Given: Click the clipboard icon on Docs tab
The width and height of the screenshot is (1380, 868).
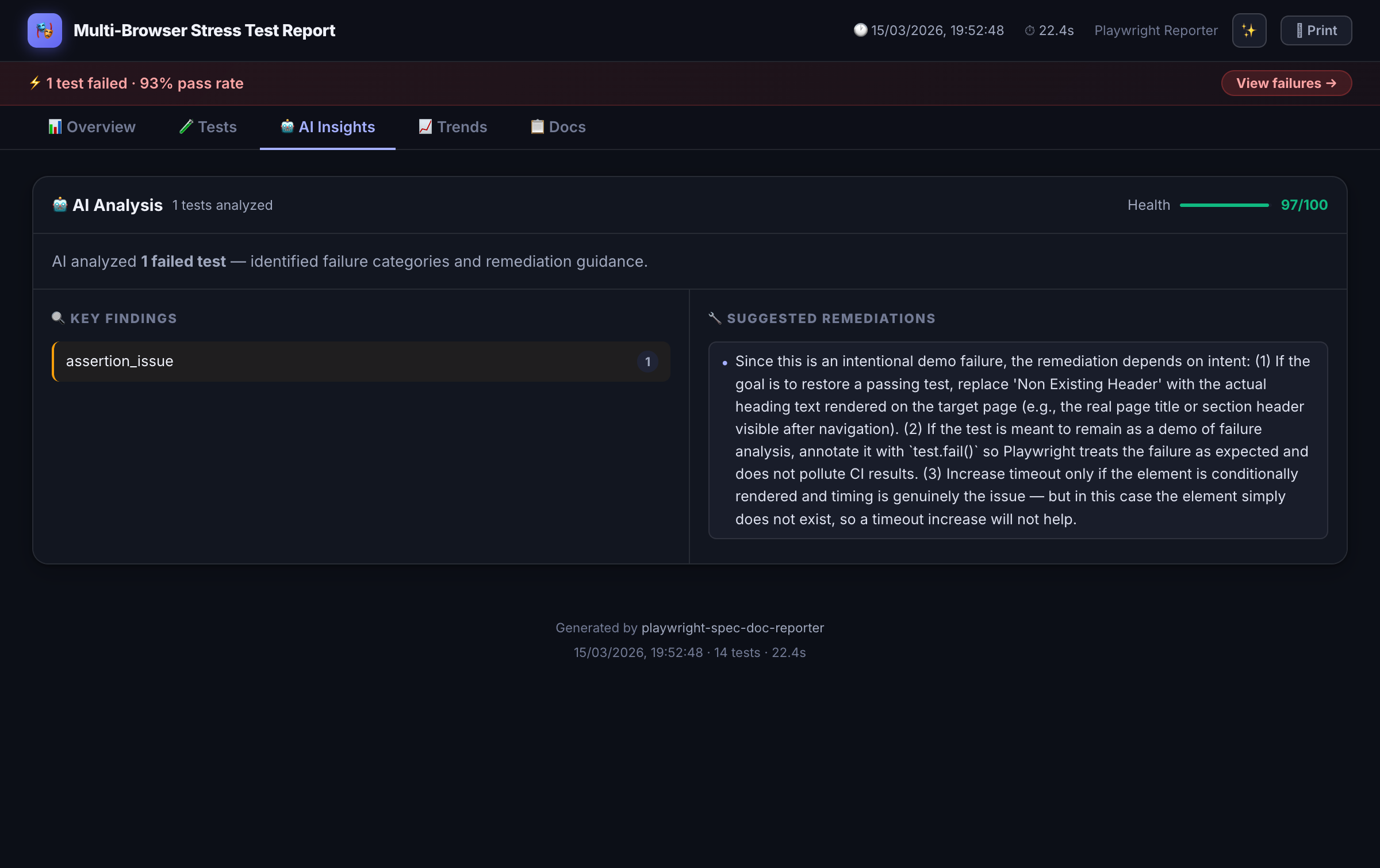Looking at the screenshot, I should [536, 126].
